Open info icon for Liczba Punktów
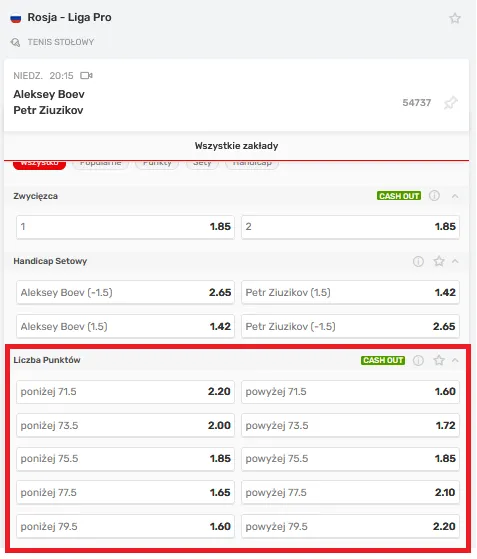Viewport: 477px width, 559px height. point(418,360)
